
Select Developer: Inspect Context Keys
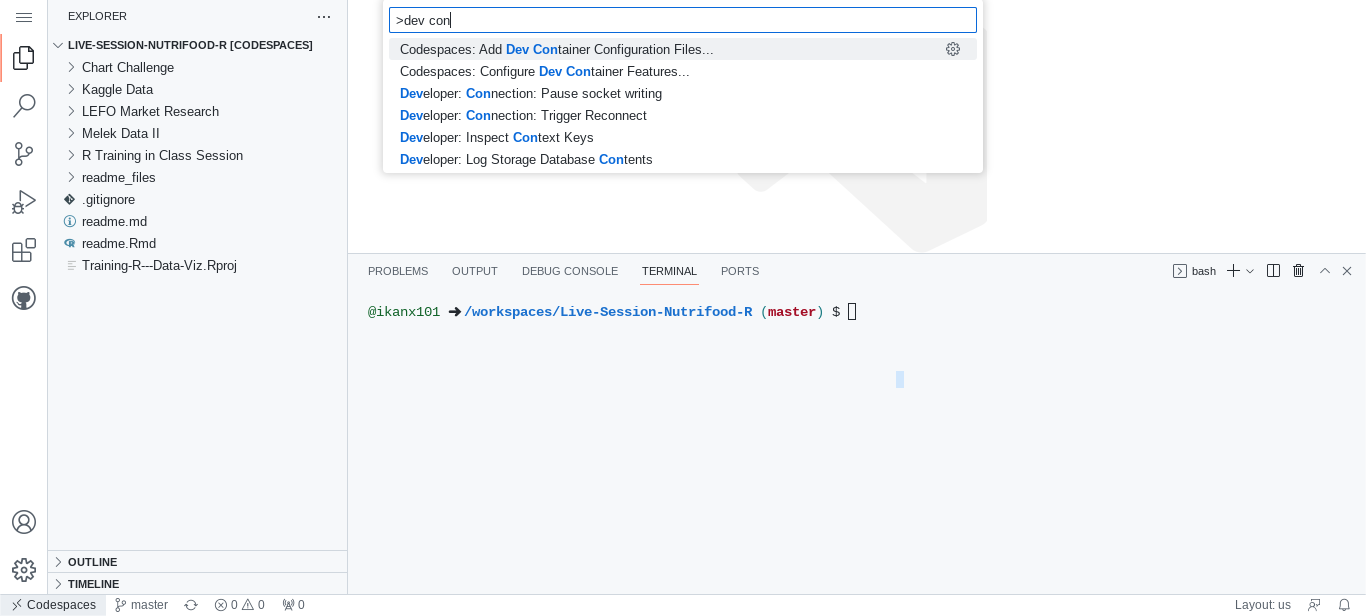point(683,137)
